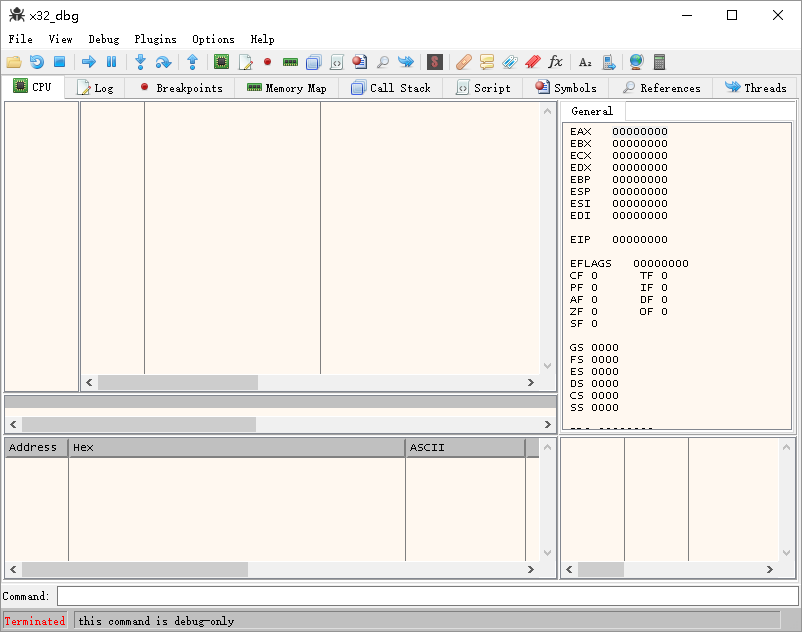Pause execution using the toolbar icon
The width and height of the screenshot is (802, 632).
111,62
